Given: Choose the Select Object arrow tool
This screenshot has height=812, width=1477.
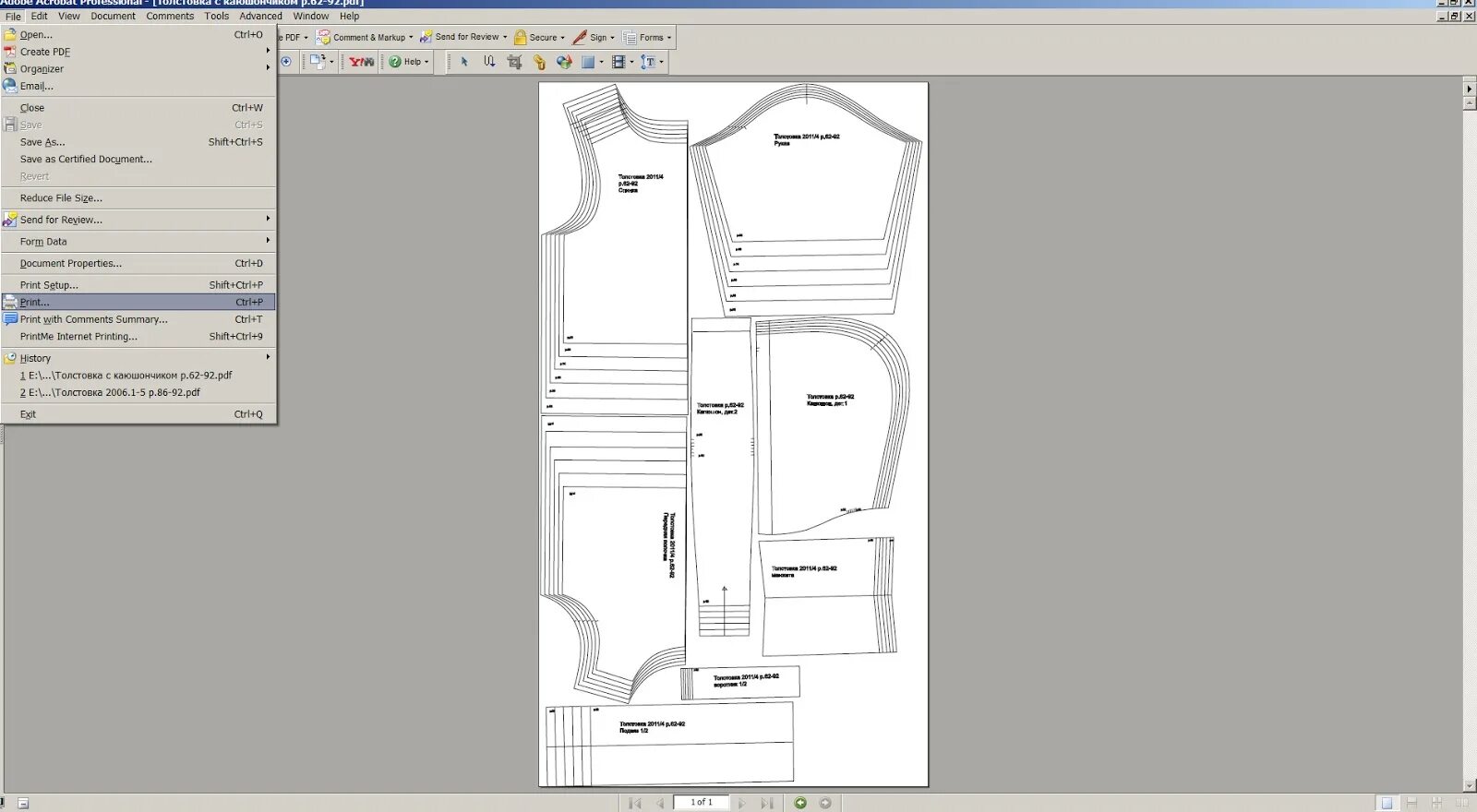Looking at the screenshot, I should coord(464,62).
